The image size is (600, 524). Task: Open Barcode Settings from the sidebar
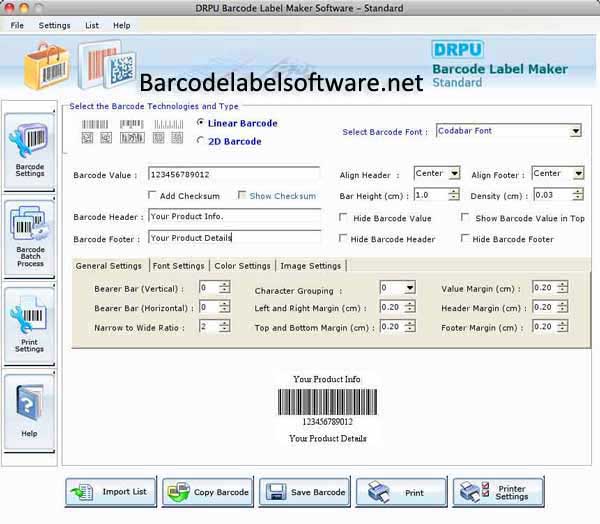30,146
